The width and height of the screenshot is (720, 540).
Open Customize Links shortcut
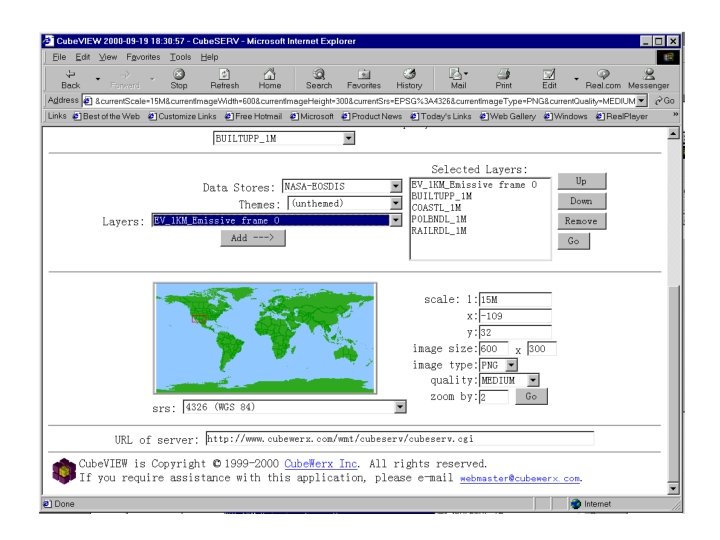(182, 116)
